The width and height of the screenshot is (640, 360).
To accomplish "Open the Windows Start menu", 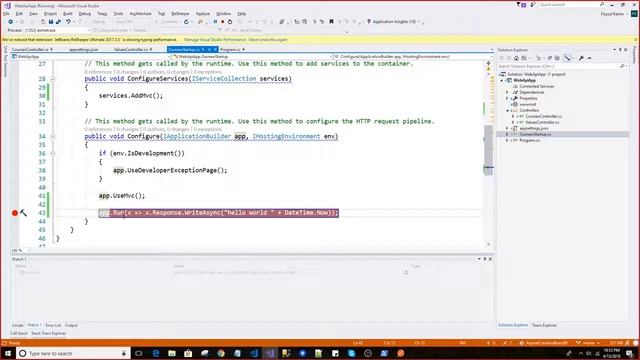I will pyautogui.click(x=8, y=353).
